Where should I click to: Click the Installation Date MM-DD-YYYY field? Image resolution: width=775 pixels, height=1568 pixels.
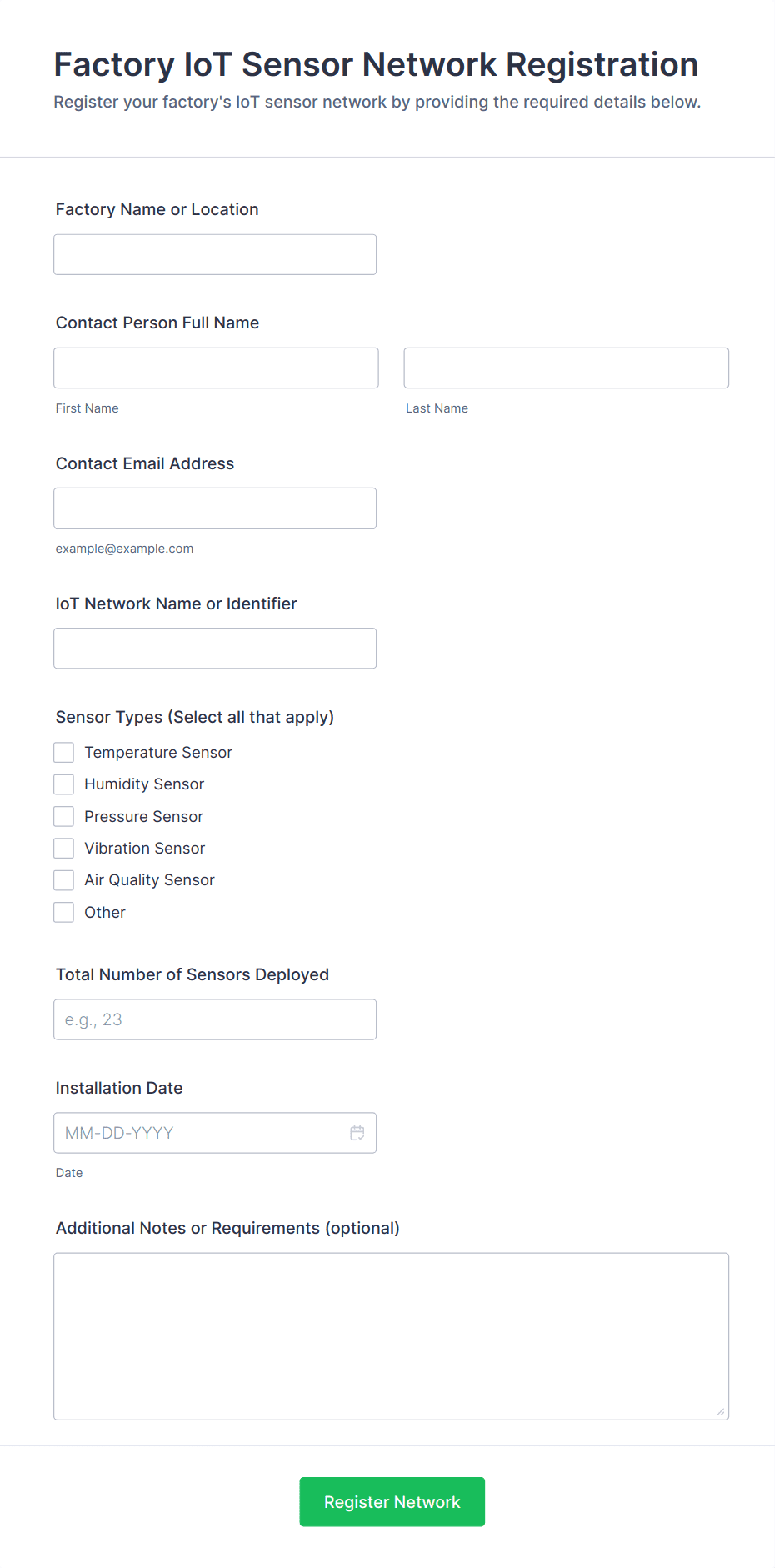(x=200, y=1133)
